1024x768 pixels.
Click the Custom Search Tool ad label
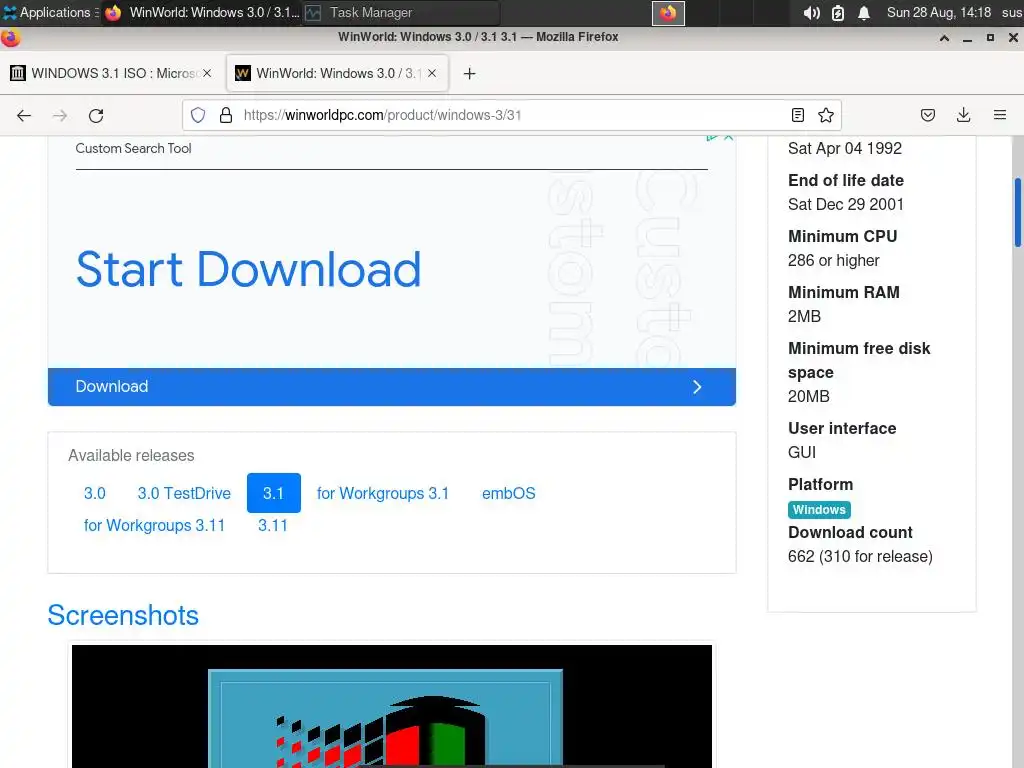(x=133, y=148)
